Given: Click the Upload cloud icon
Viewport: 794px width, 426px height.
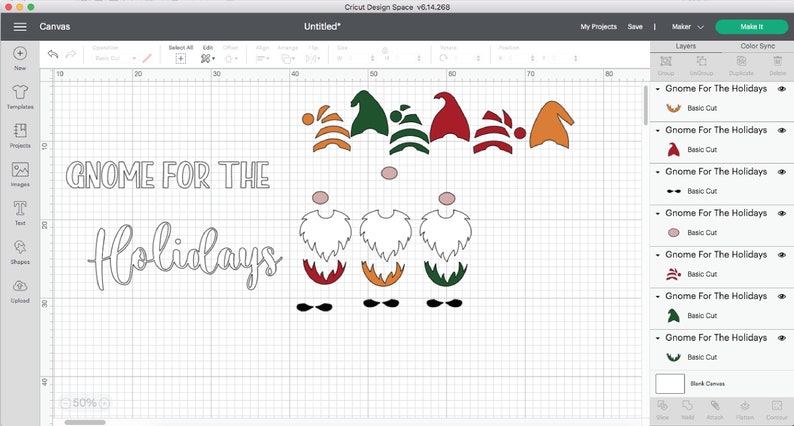Looking at the screenshot, I should tap(20, 286).
